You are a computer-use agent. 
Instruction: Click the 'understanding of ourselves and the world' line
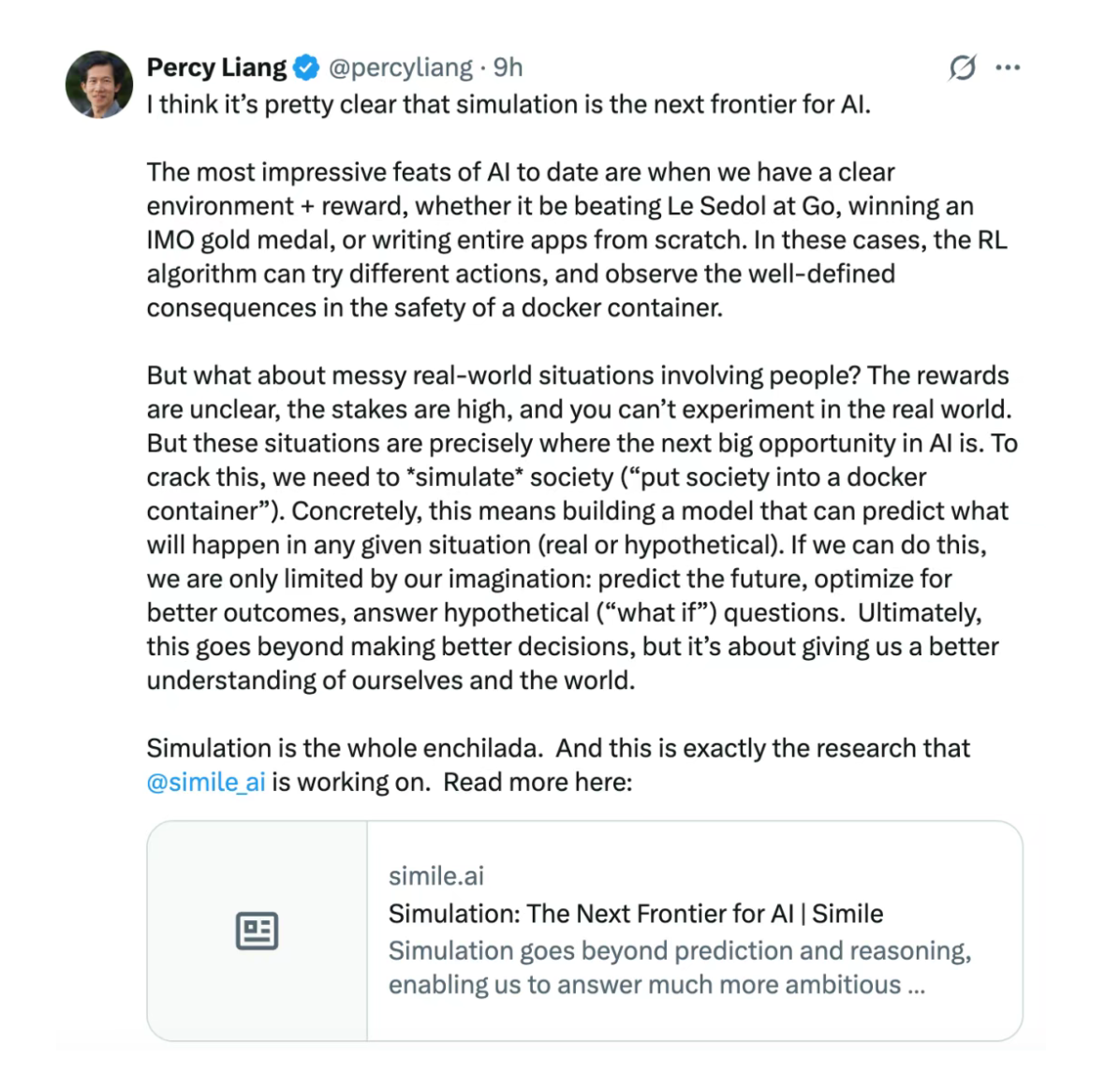point(391,681)
